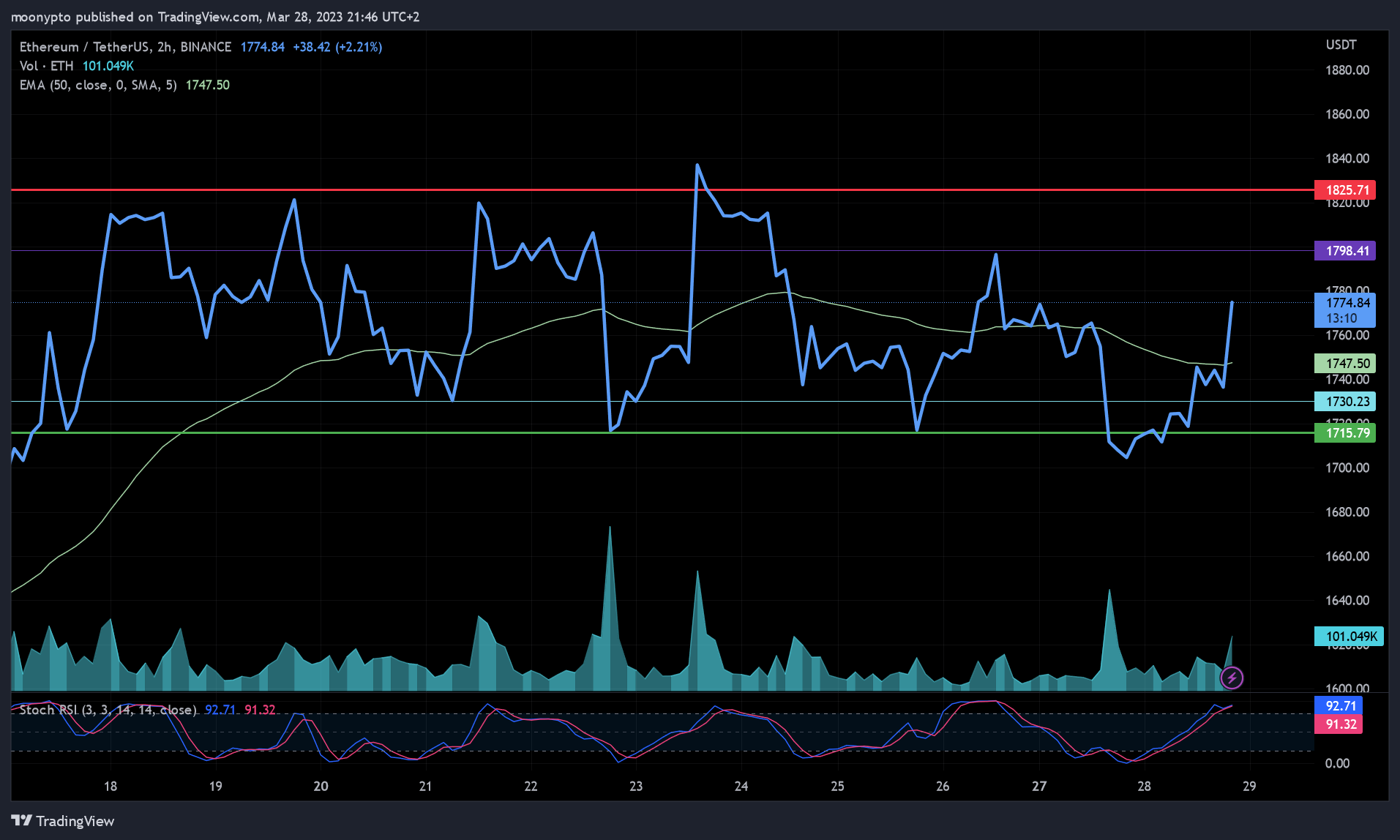The image size is (1400, 840).
Task: Select the purple 1798.41 price label
Action: click(1345, 251)
